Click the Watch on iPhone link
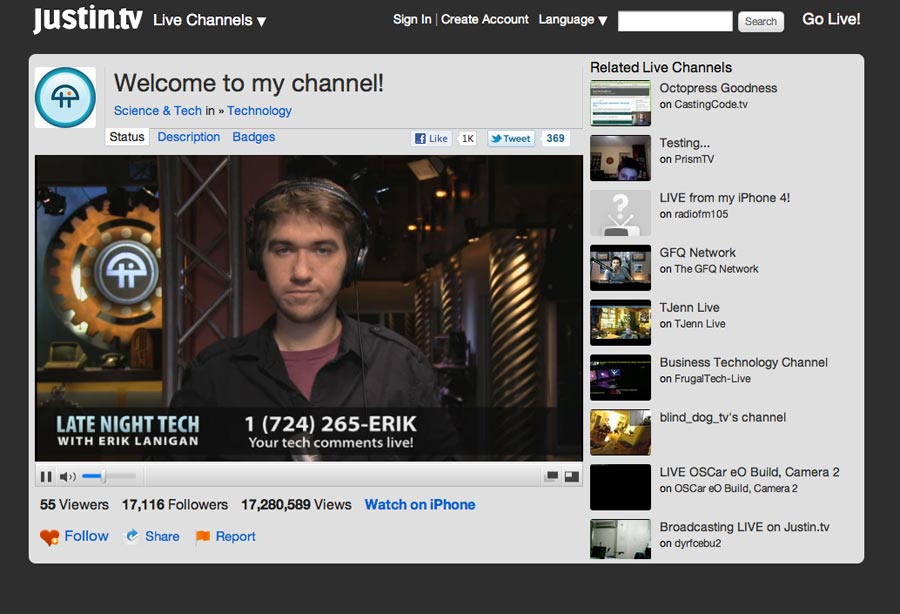Screen dimensions: 900x614 [420, 505]
